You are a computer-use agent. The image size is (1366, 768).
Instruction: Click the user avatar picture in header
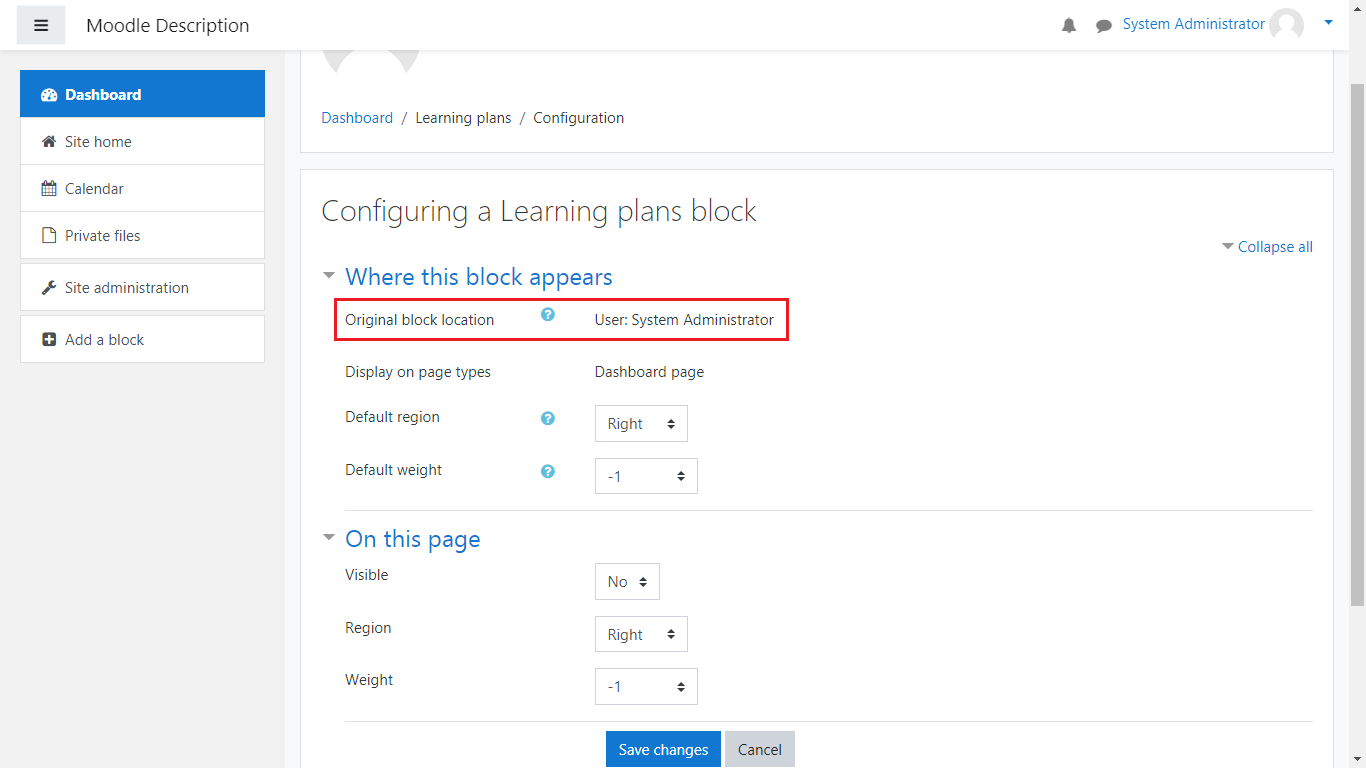click(x=1286, y=25)
